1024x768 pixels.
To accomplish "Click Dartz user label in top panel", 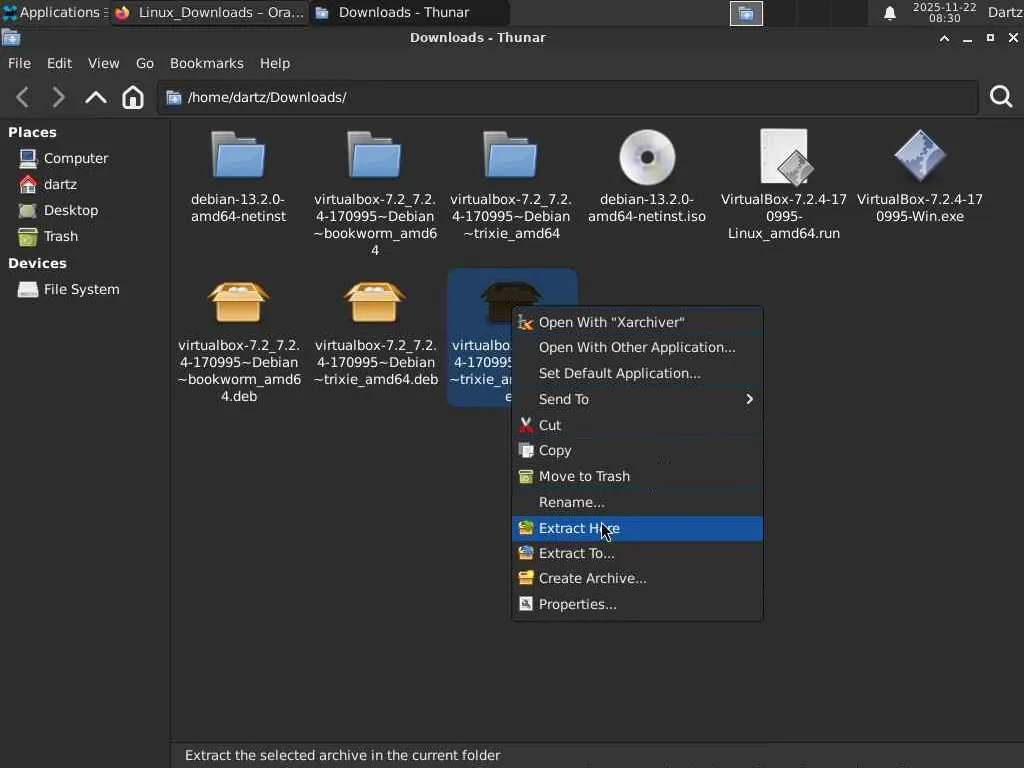I will point(1004,12).
